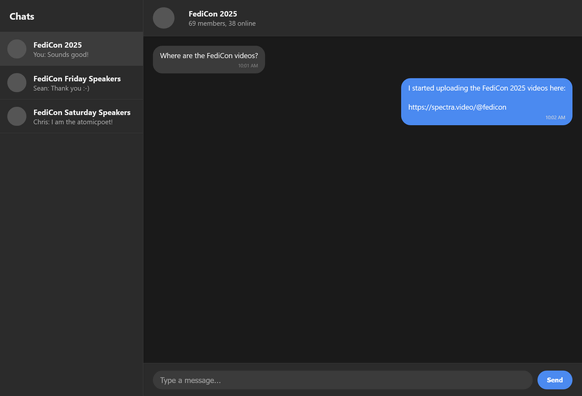582x396 pixels.
Task: Open the FediCon Saturday Speakers chat
Action: (x=72, y=117)
